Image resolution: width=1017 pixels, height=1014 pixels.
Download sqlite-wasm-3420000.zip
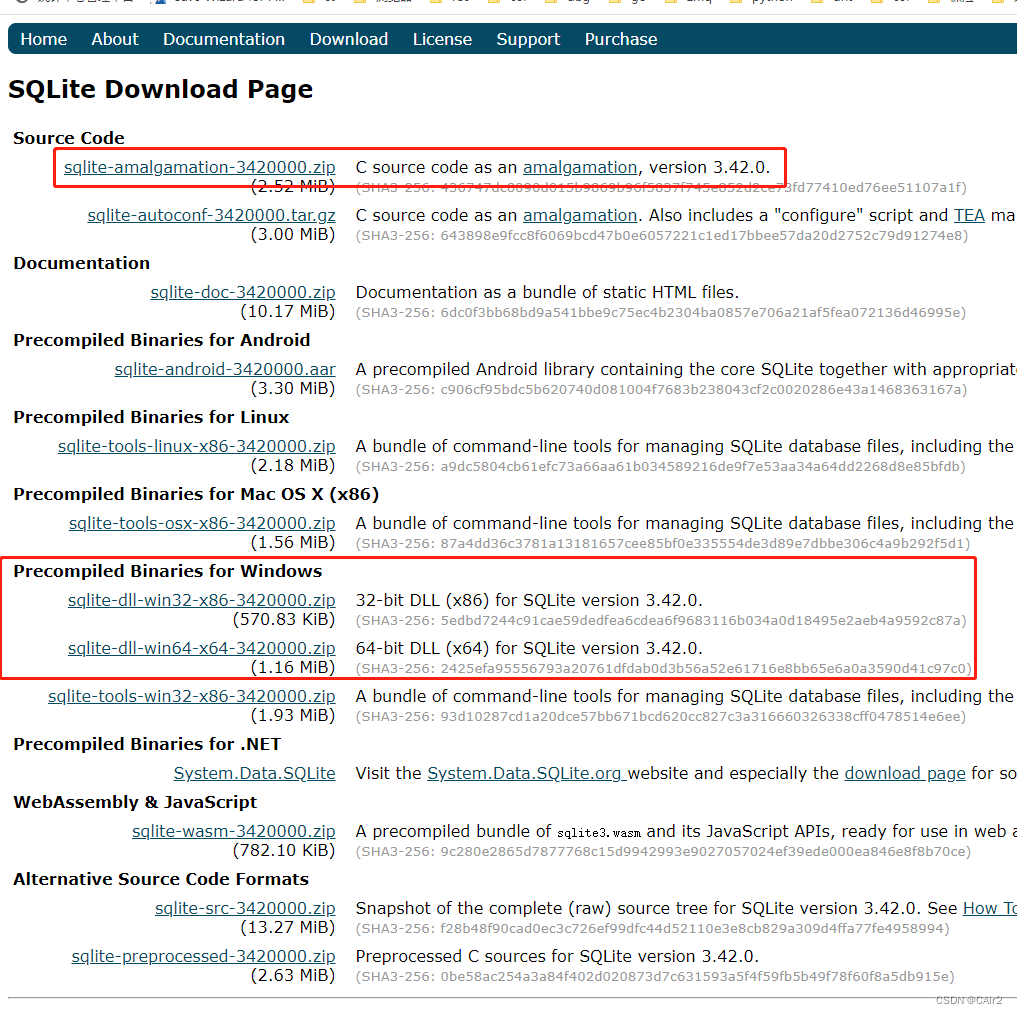233,831
